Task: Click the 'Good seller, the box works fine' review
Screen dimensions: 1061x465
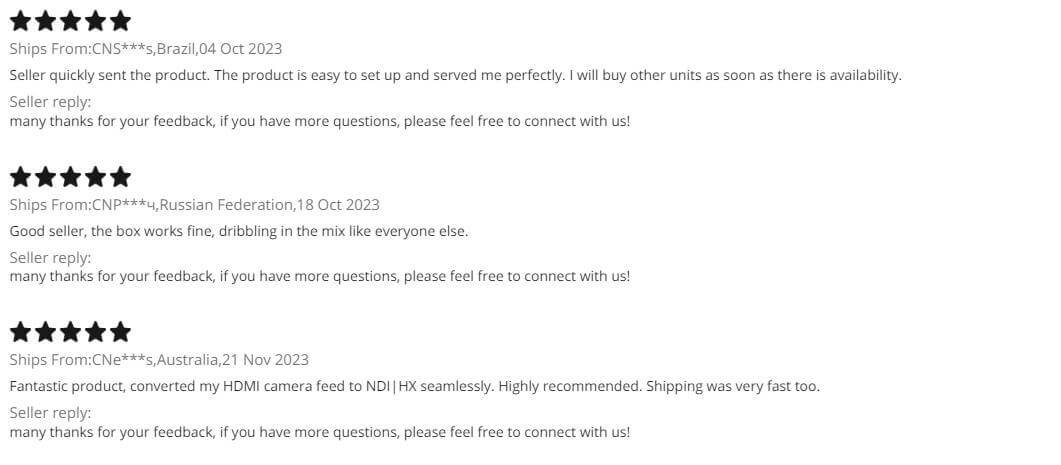Action: click(x=239, y=231)
